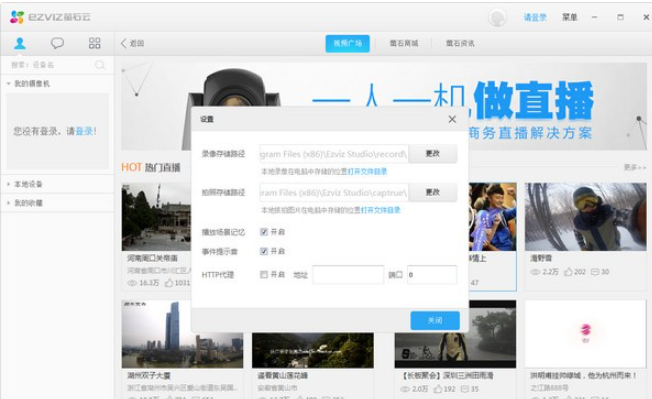Screen dimensions: 652x399
Task: Switch to the 视频广场 tab
Action: pos(347,43)
